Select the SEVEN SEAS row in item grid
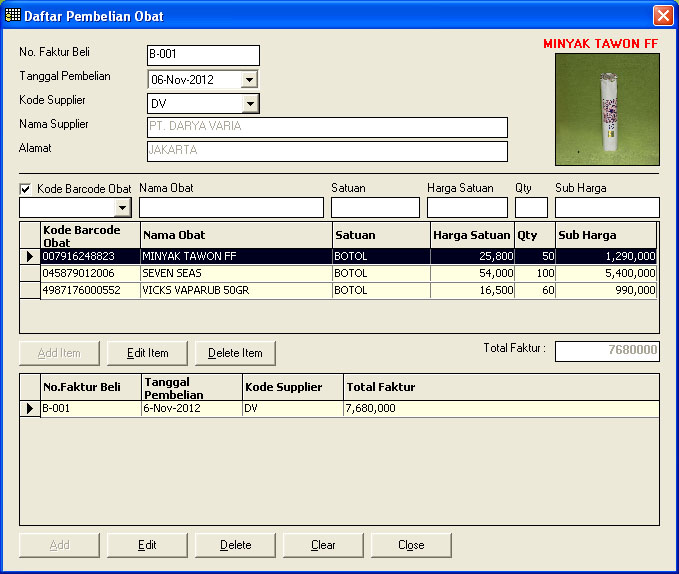This screenshot has width=679, height=574. (x=235, y=273)
